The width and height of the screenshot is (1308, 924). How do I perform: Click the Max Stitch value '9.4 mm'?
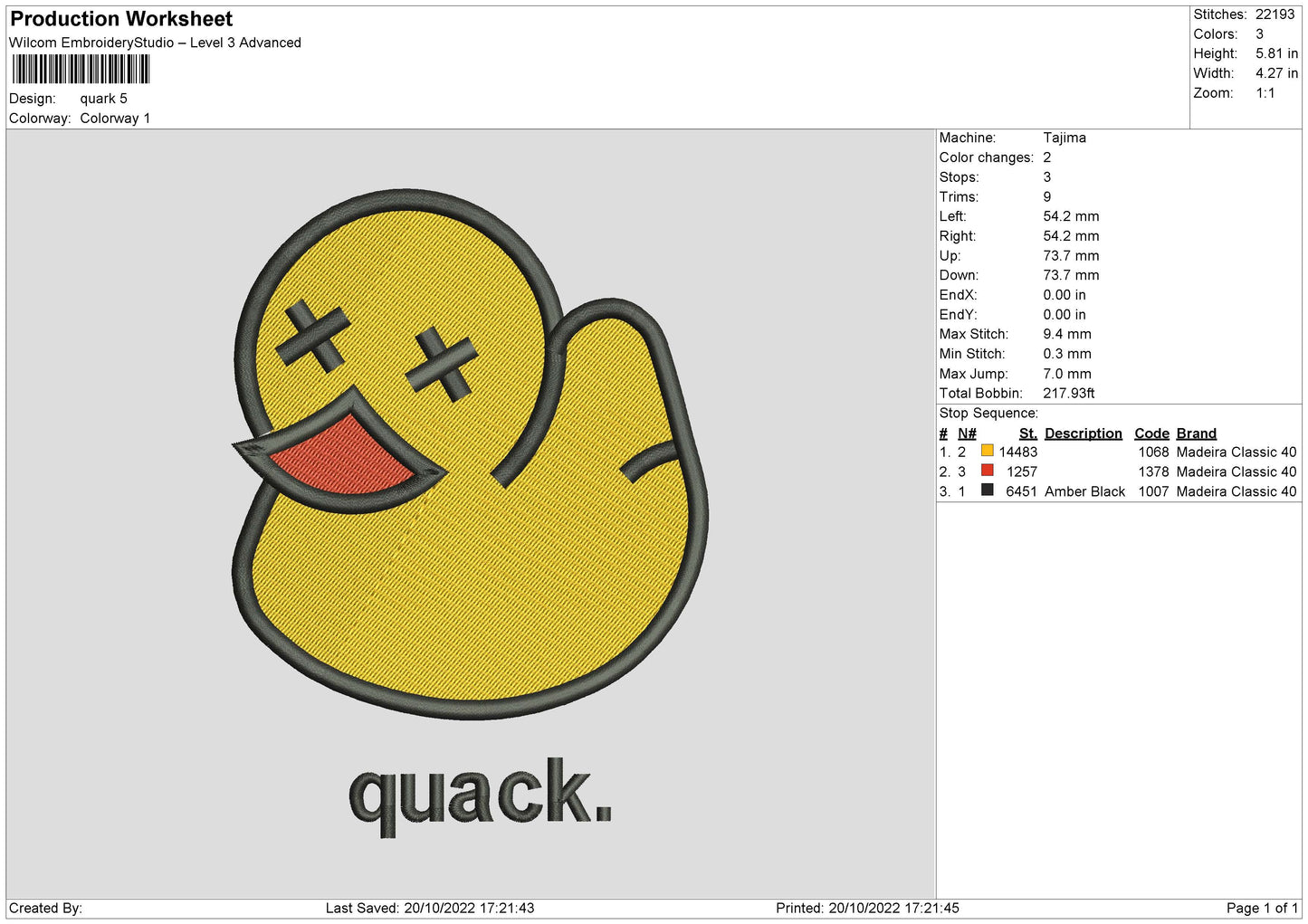1067,334
